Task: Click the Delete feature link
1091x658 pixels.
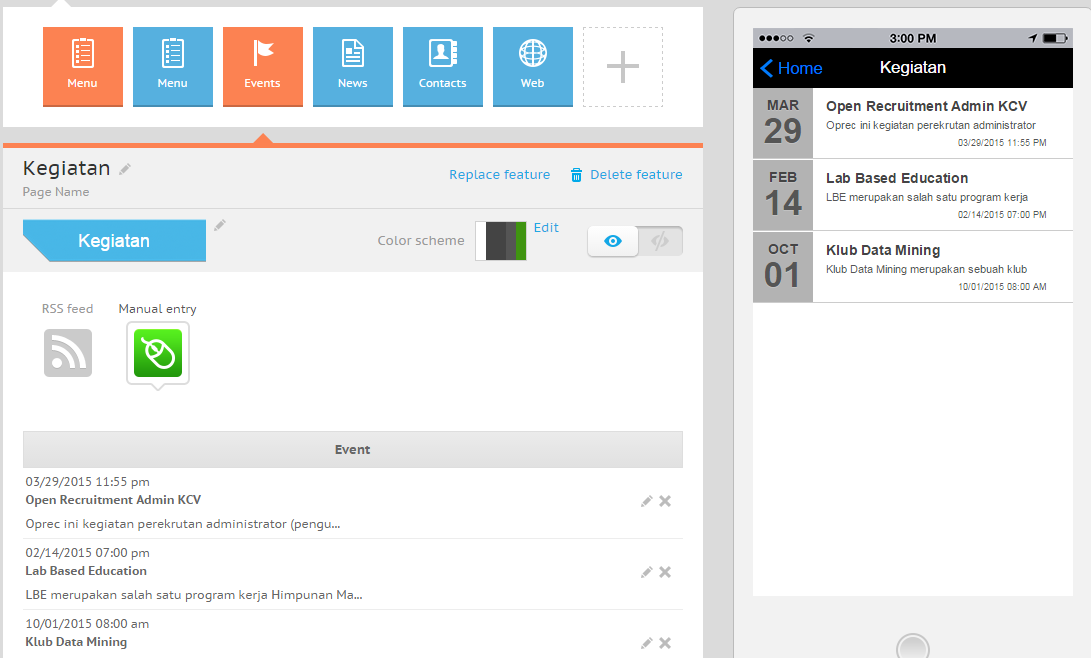Action: (636, 175)
